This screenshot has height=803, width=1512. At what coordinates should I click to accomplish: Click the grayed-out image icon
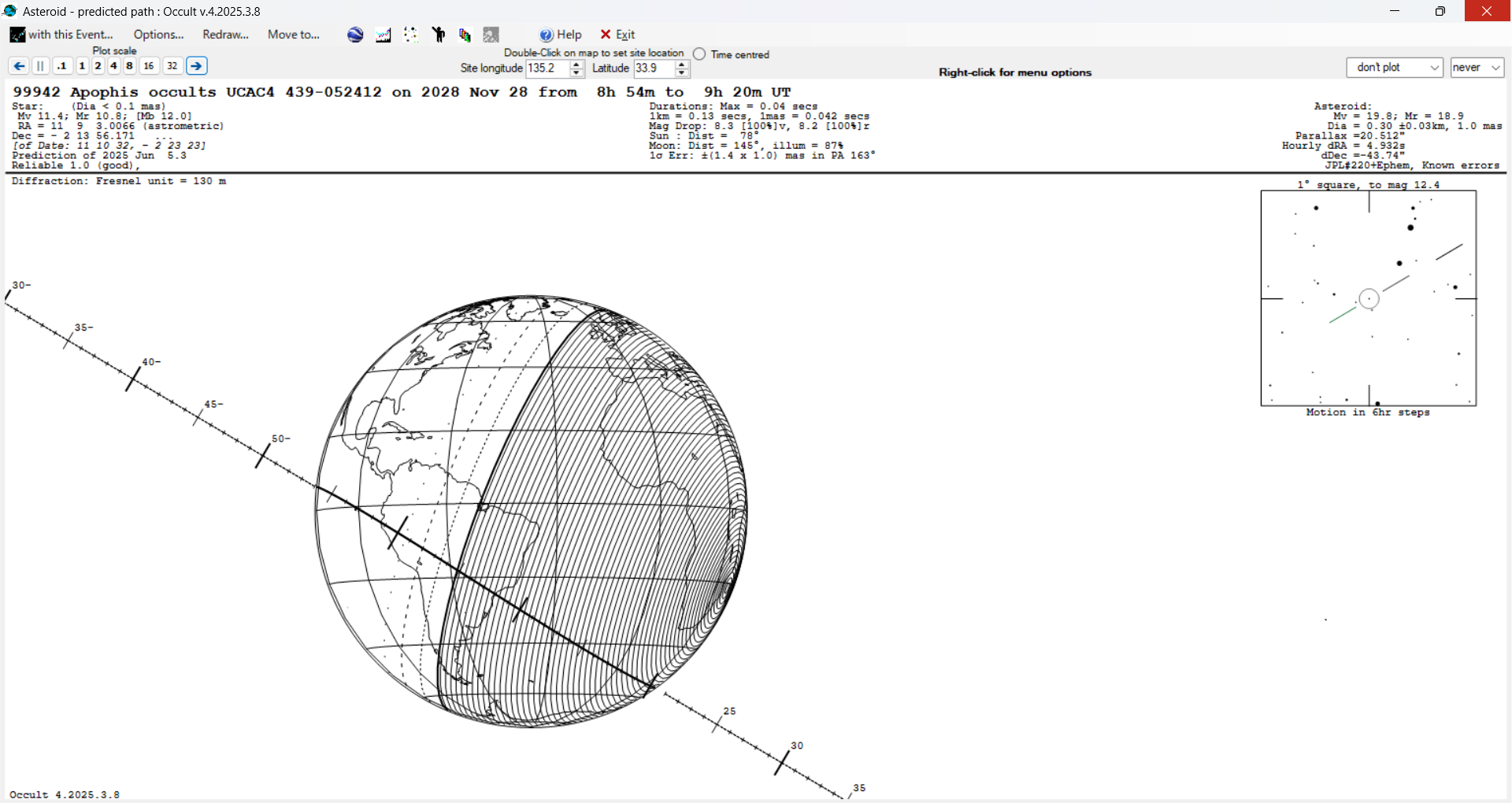(x=491, y=35)
